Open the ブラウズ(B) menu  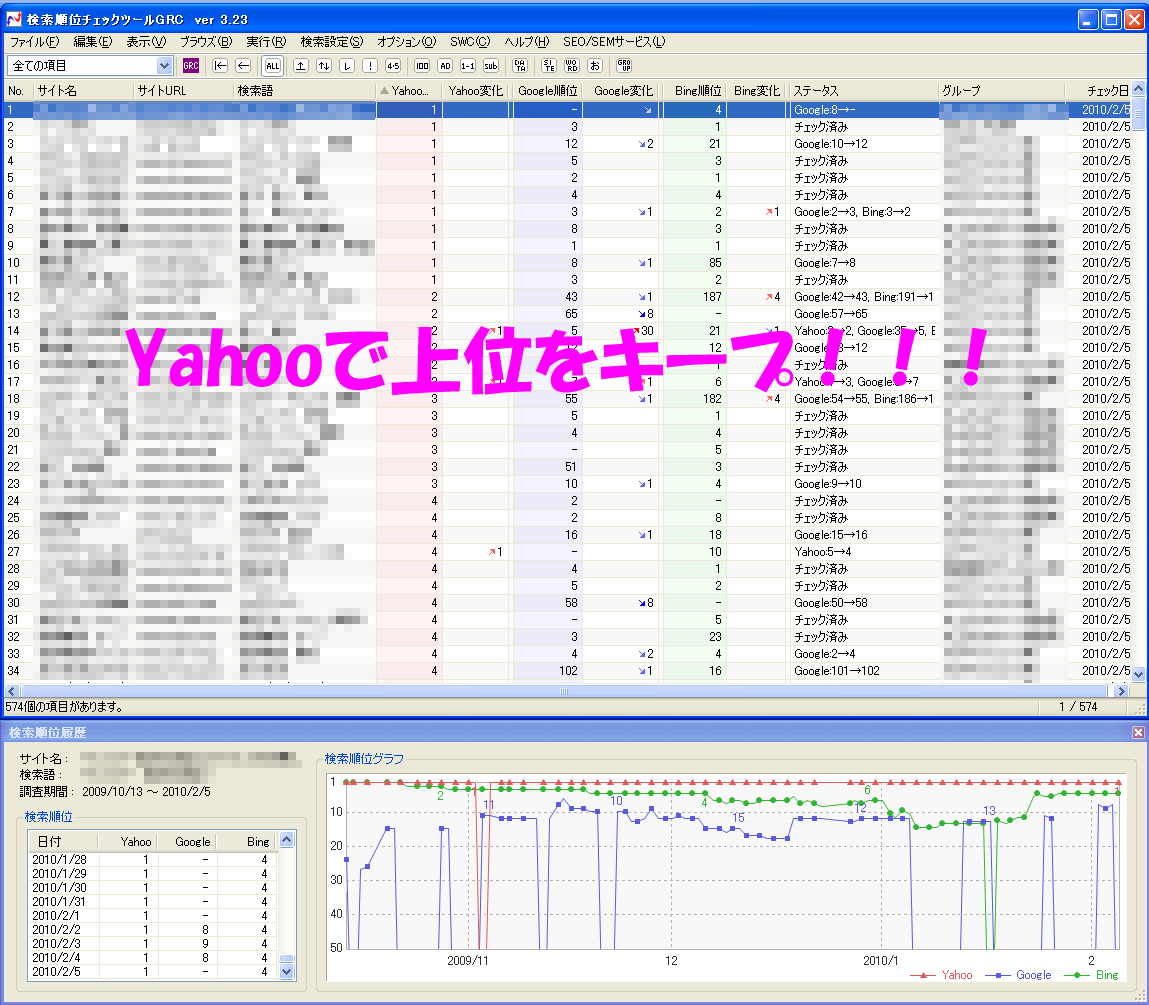[206, 42]
